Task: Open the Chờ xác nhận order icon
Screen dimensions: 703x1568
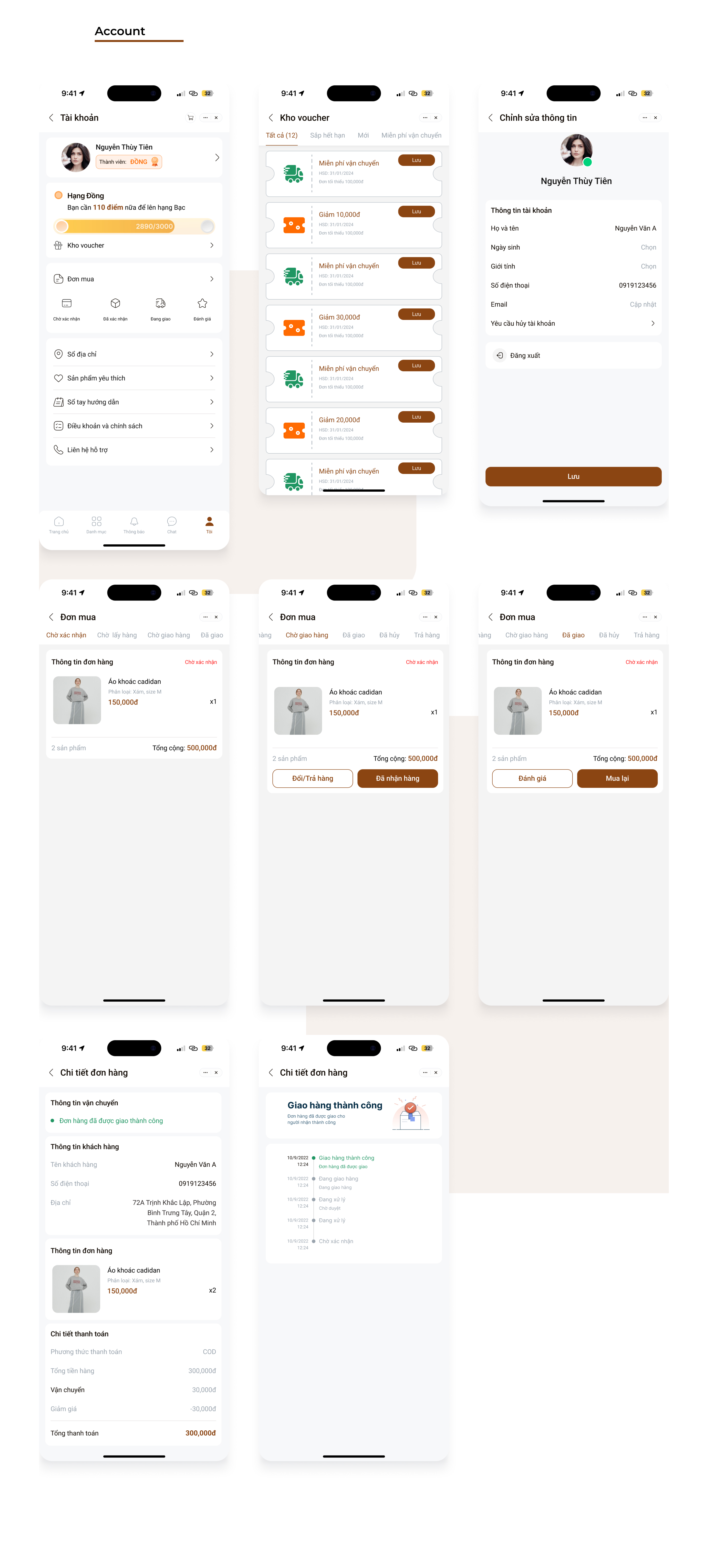Action: (67, 303)
